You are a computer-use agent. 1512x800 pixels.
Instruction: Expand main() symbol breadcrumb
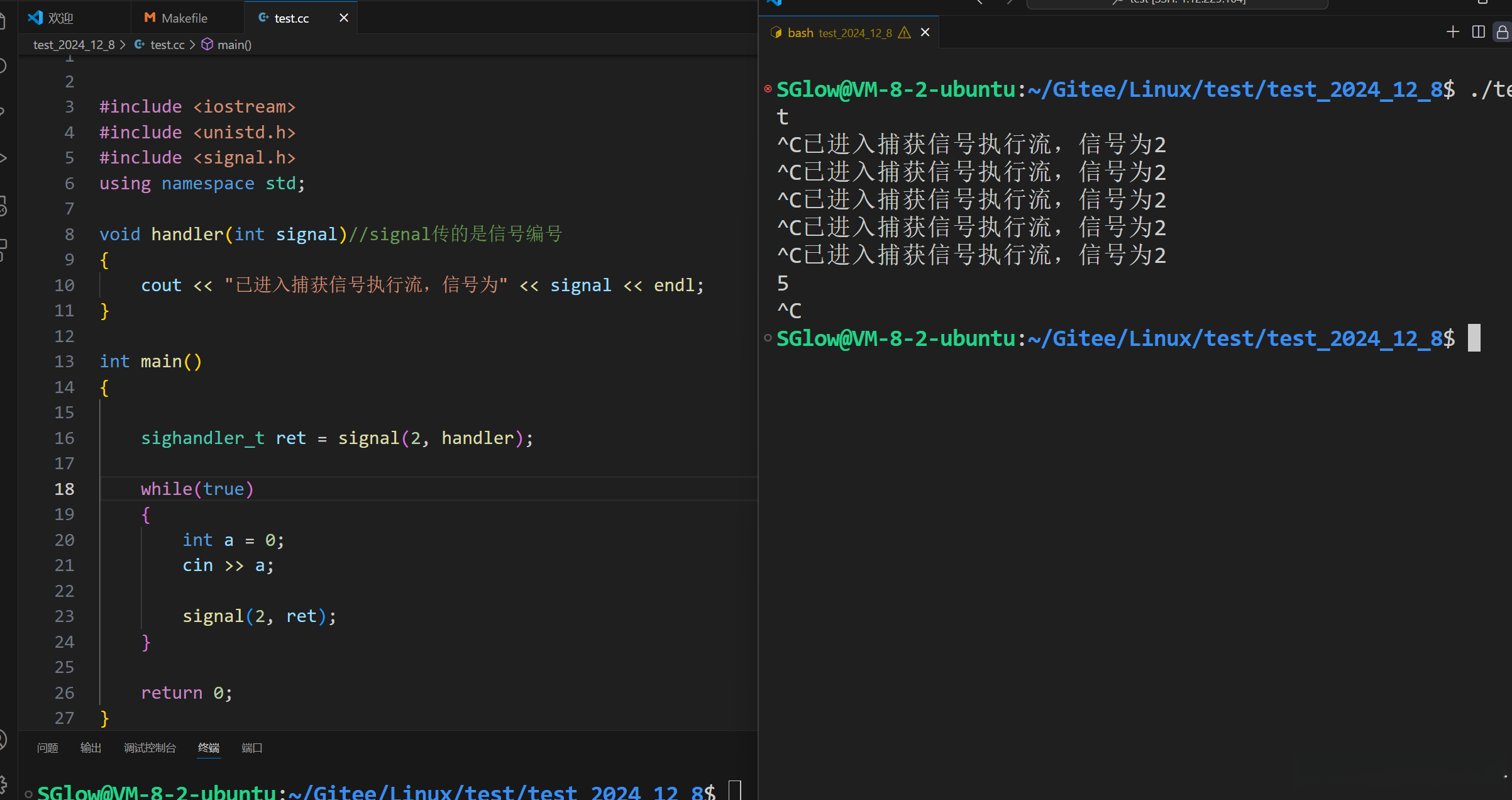(x=234, y=45)
